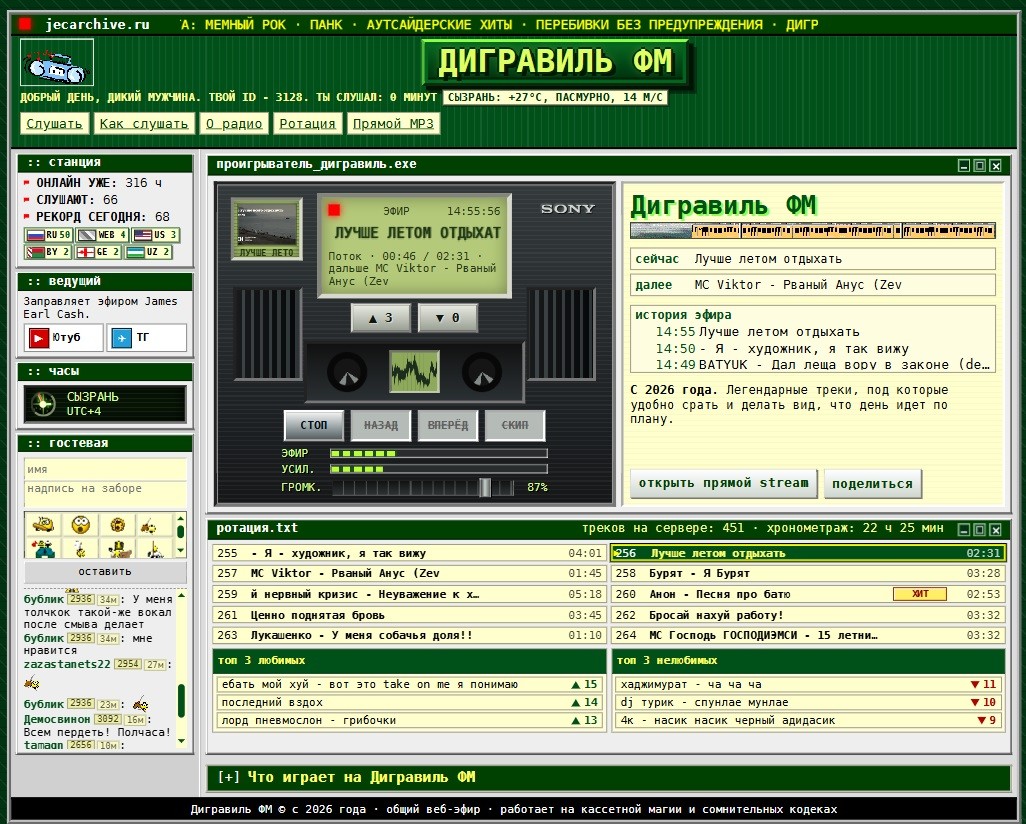The height and width of the screenshot is (824, 1026).
Task: Click the поделиться button
Action: point(872,484)
